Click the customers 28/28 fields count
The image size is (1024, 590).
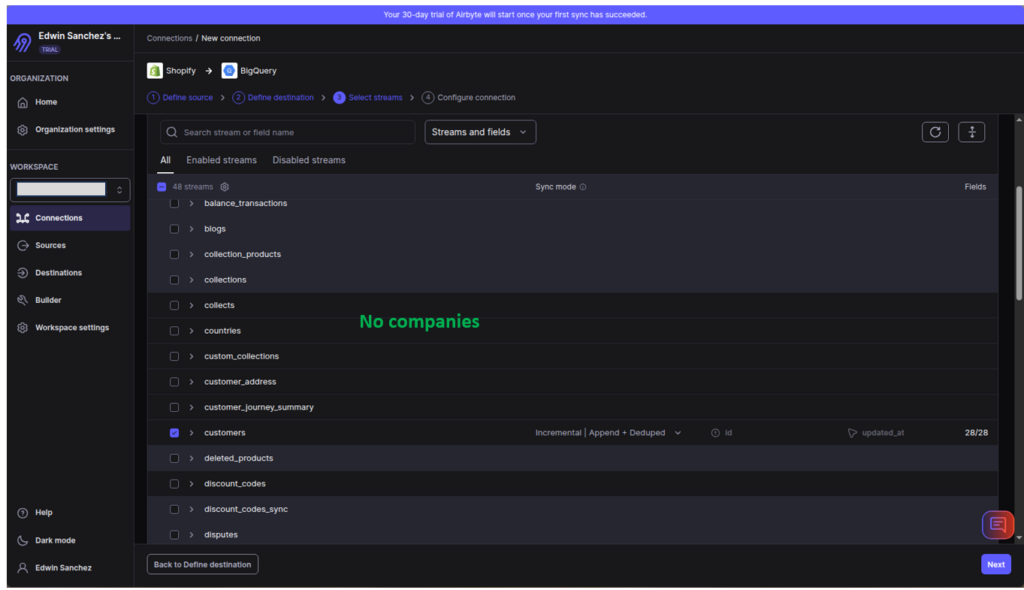tap(976, 433)
